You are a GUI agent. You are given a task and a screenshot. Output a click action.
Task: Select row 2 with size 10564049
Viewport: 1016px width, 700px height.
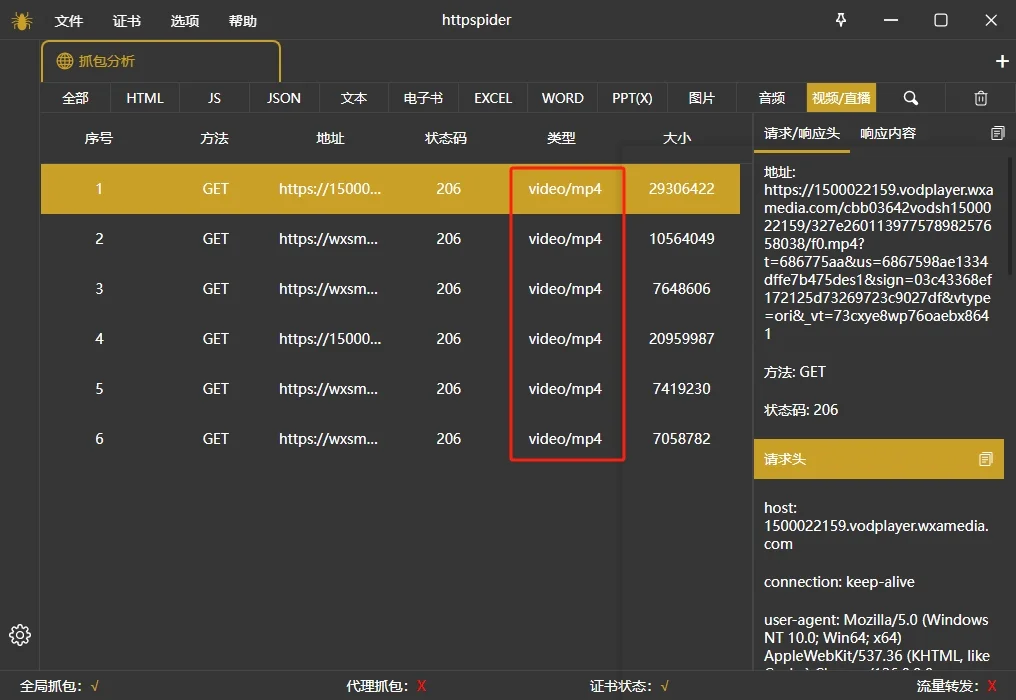coord(390,239)
